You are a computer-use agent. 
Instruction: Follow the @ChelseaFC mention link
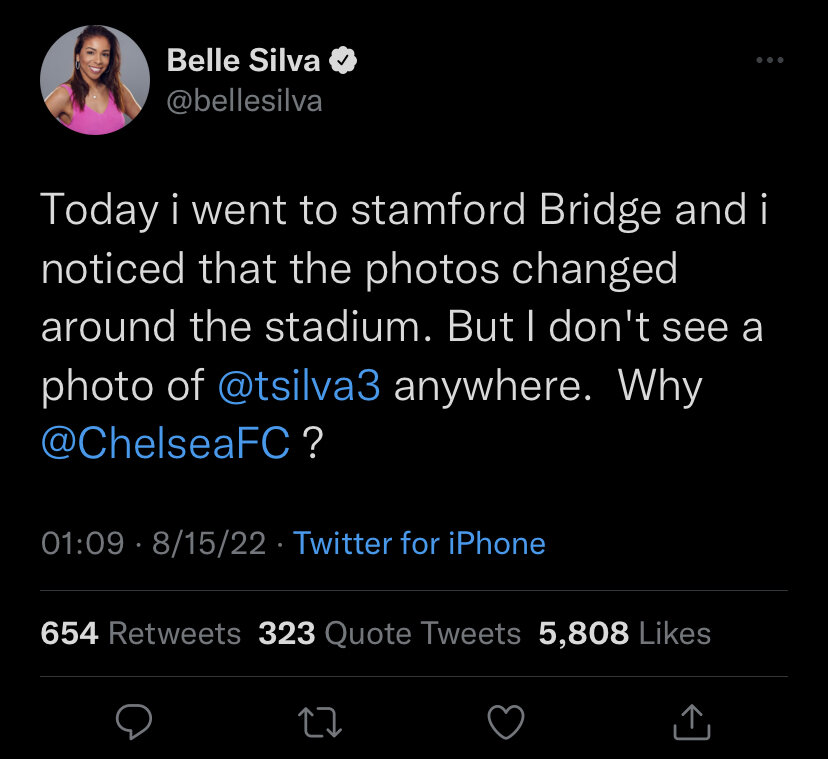coord(165,444)
